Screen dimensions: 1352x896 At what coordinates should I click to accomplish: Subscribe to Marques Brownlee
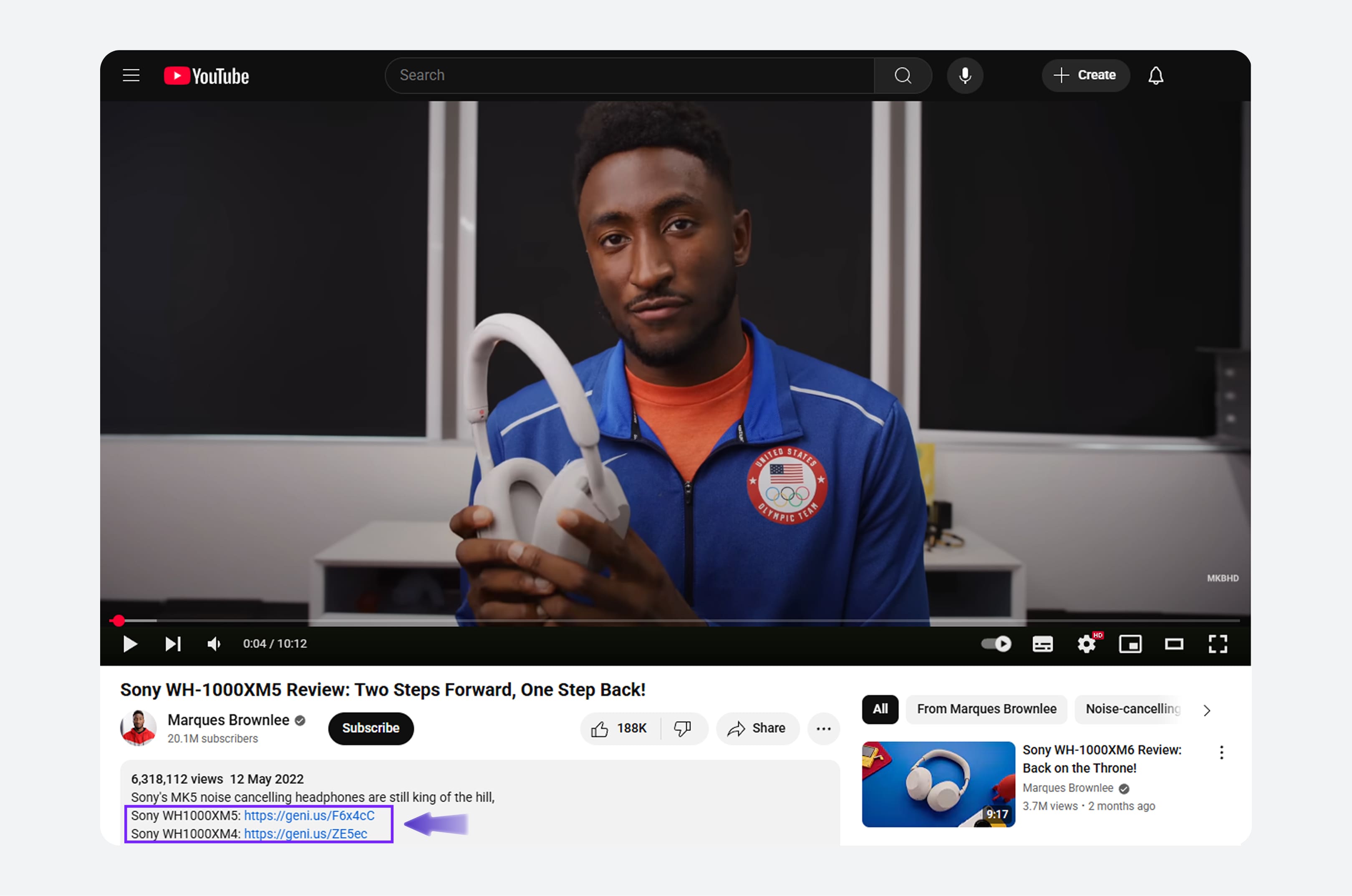point(371,728)
